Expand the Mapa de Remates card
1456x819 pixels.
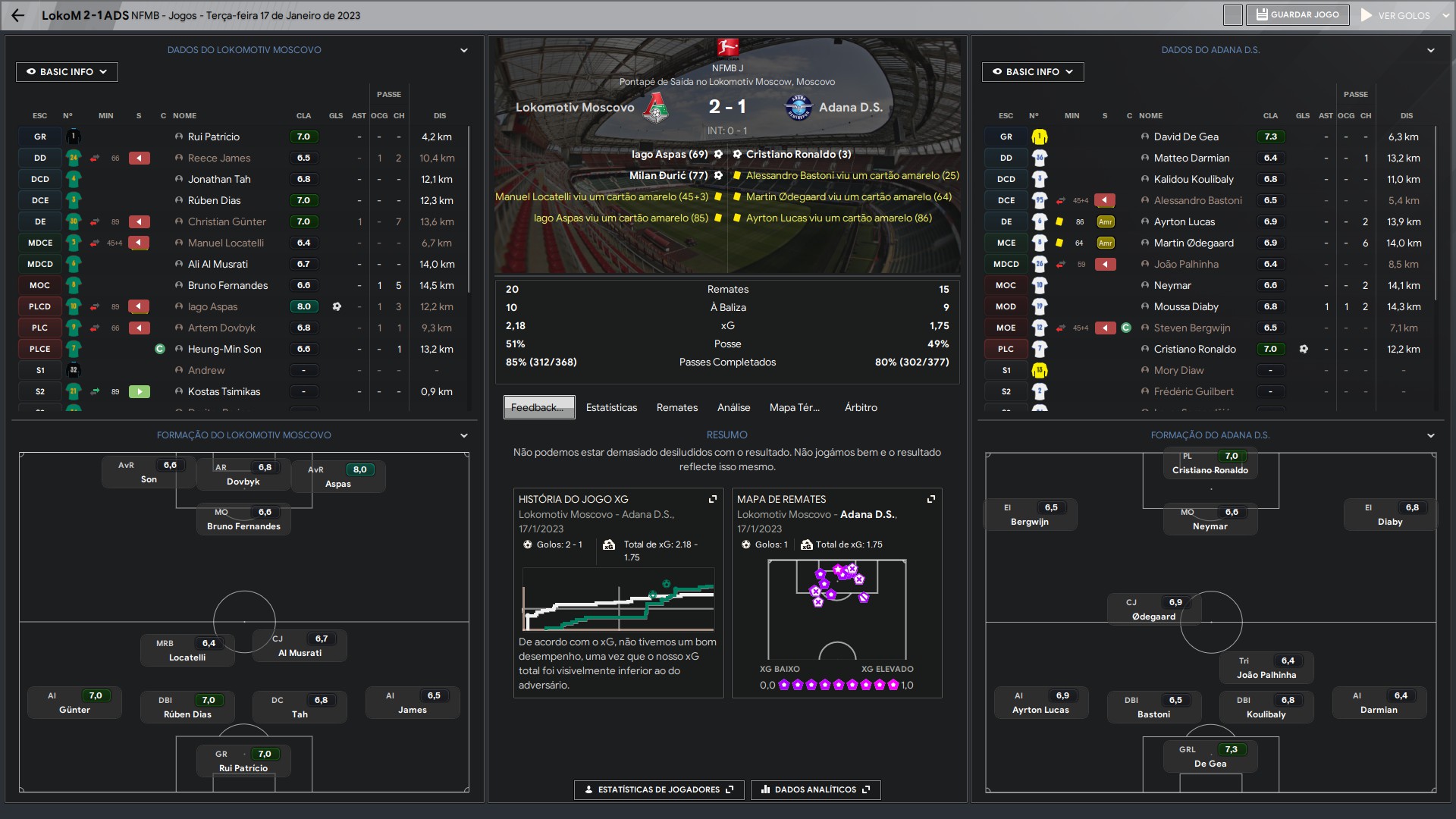[931, 499]
